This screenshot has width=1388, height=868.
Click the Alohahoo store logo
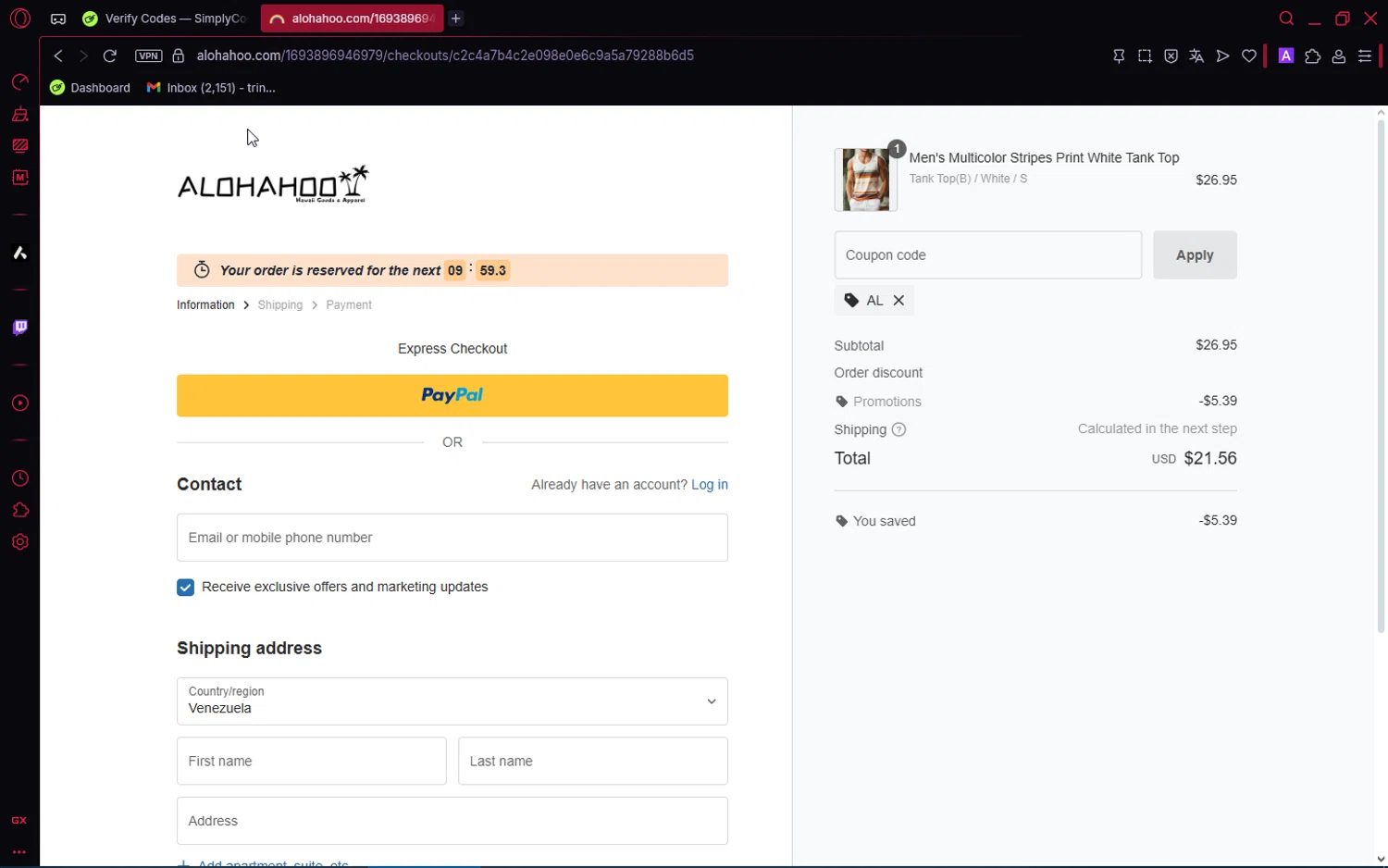(x=273, y=184)
